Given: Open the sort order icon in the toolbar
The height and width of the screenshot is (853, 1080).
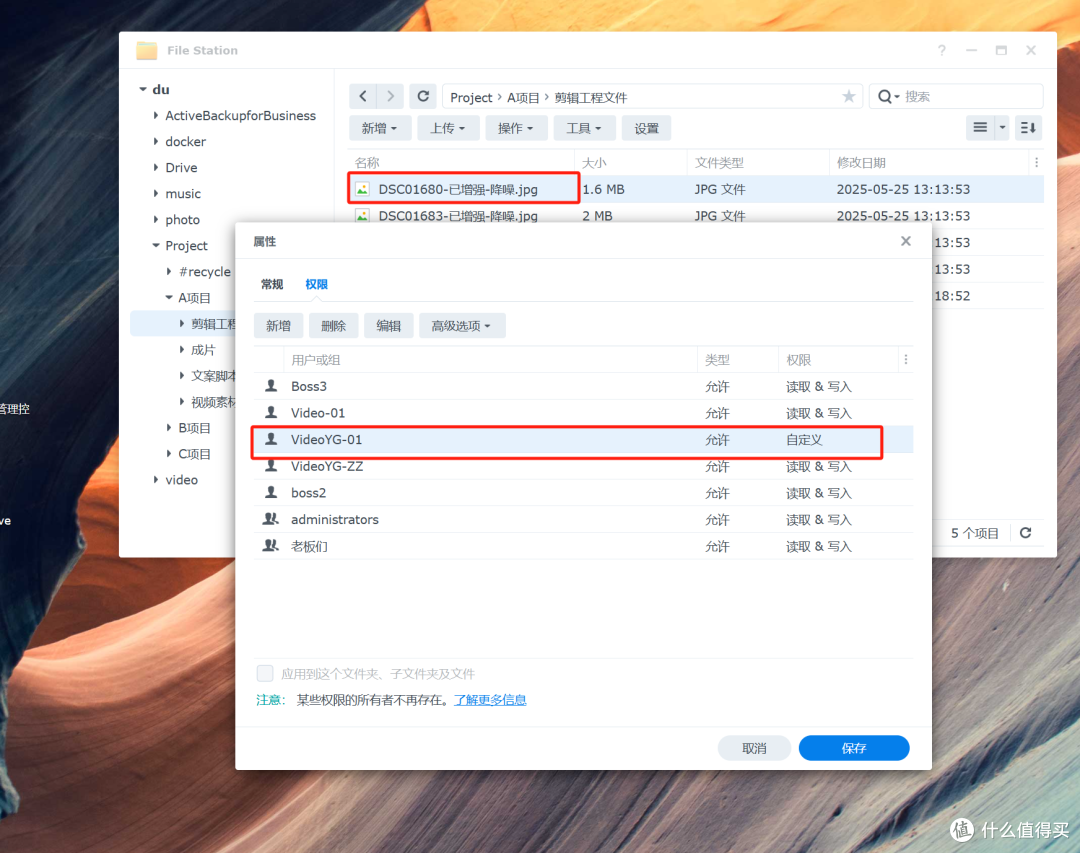Looking at the screenshot, I should [x=1028, y=127].
